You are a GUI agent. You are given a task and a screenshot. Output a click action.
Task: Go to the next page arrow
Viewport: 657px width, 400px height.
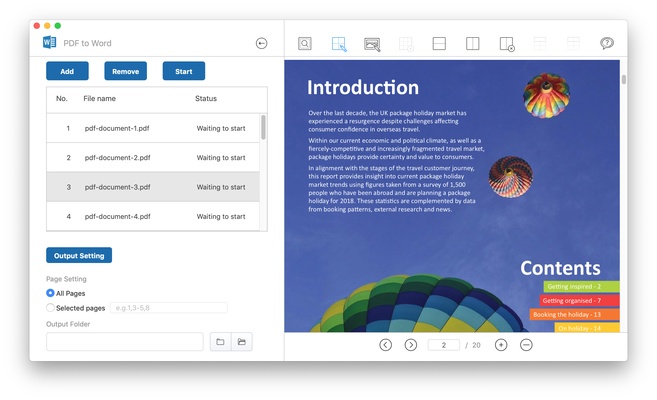(x=411, y=345)
